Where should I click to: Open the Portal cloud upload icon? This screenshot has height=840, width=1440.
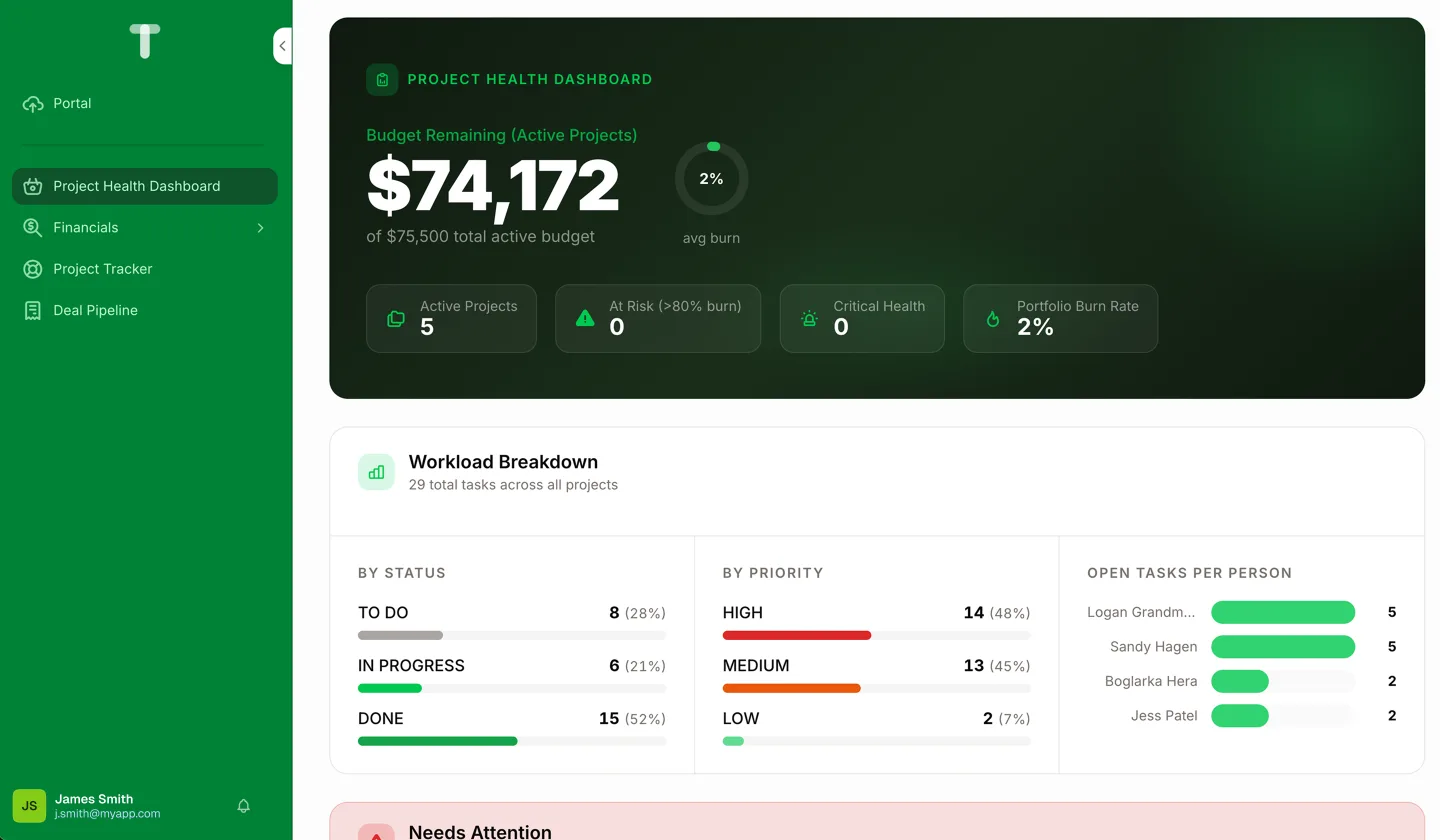pyautogui.click(x=33, y=104)
